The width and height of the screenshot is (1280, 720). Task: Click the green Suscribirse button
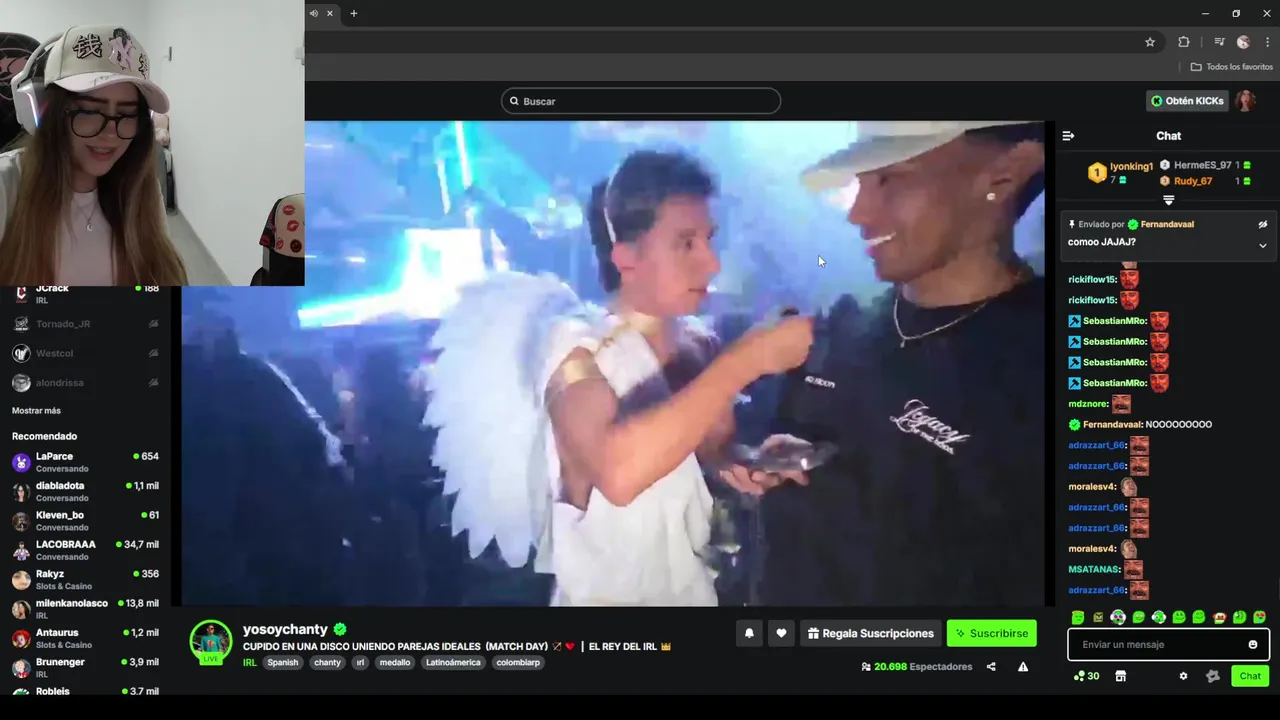991,633
